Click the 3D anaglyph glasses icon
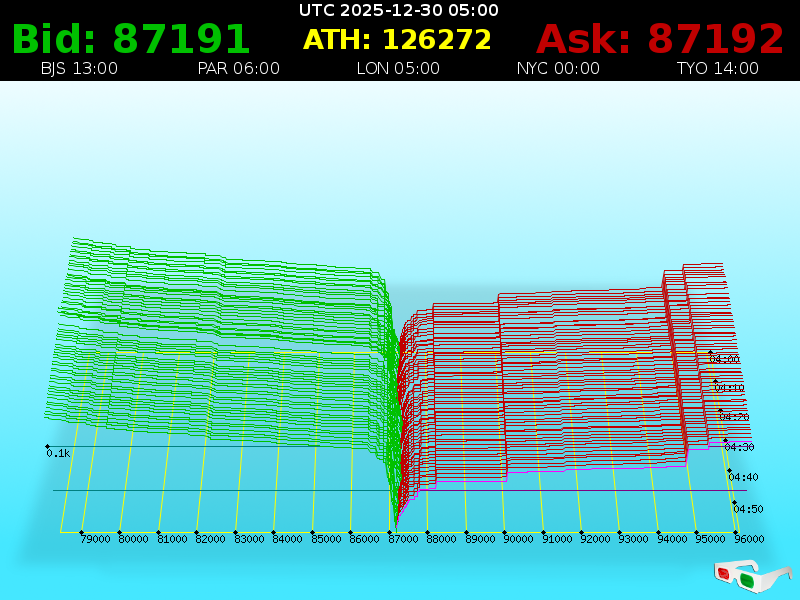 pyautogui.click(x=752, y=575)
